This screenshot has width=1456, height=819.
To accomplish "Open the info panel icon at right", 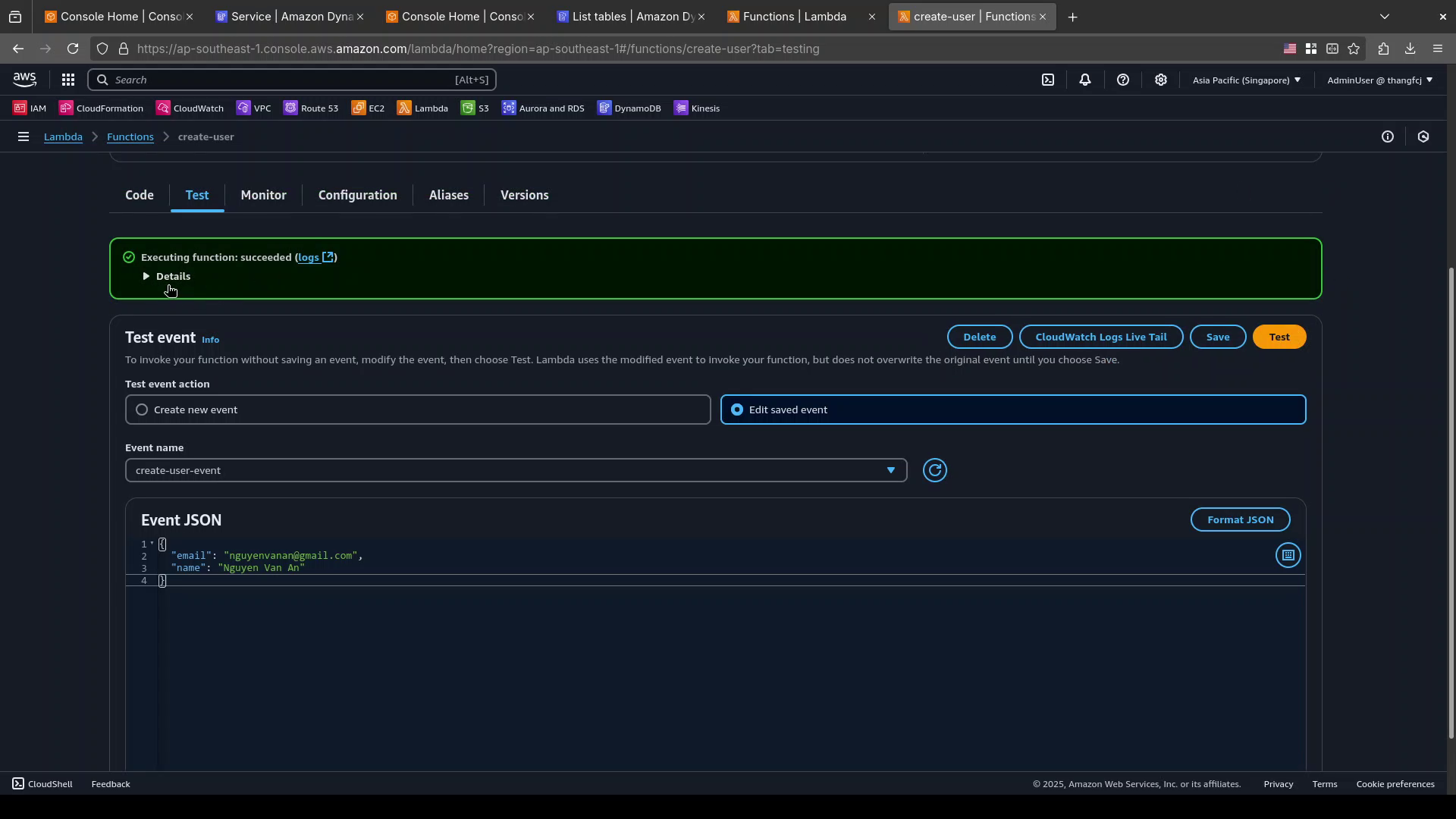I will point(1387,136).
